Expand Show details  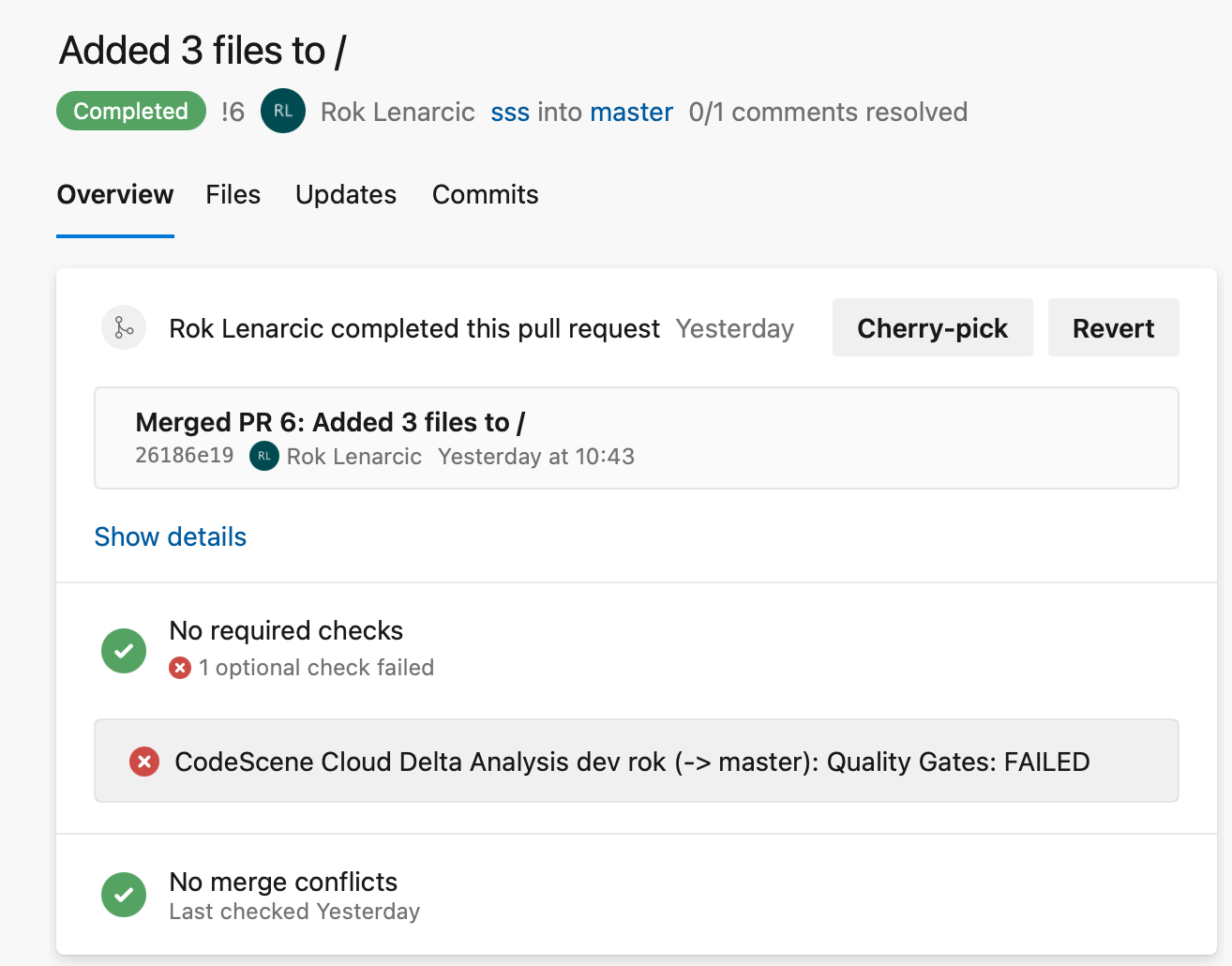[x=171, y=536]
